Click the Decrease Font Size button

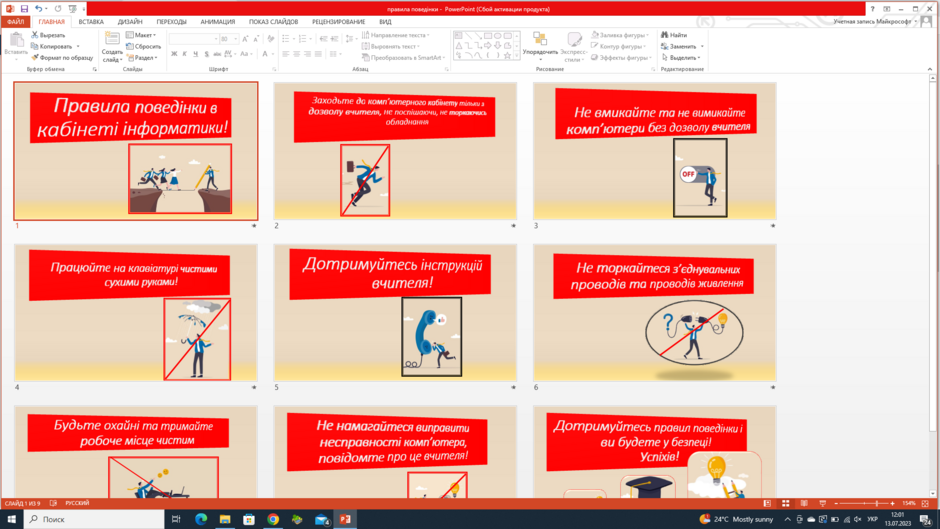click(x=256, y=39)
